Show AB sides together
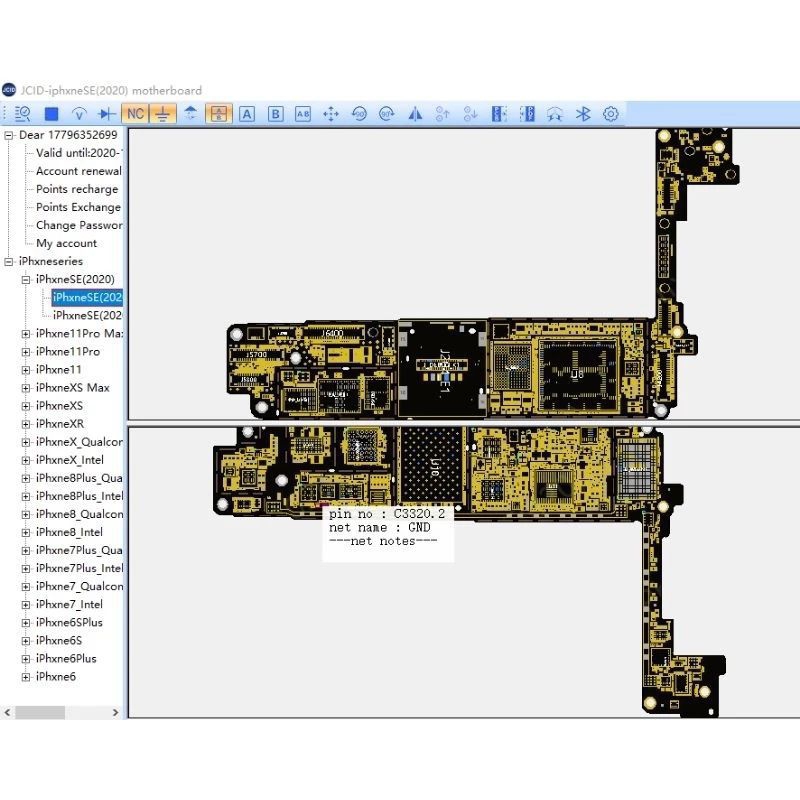This screenshot has height=800, width=800. coord(303,113)
